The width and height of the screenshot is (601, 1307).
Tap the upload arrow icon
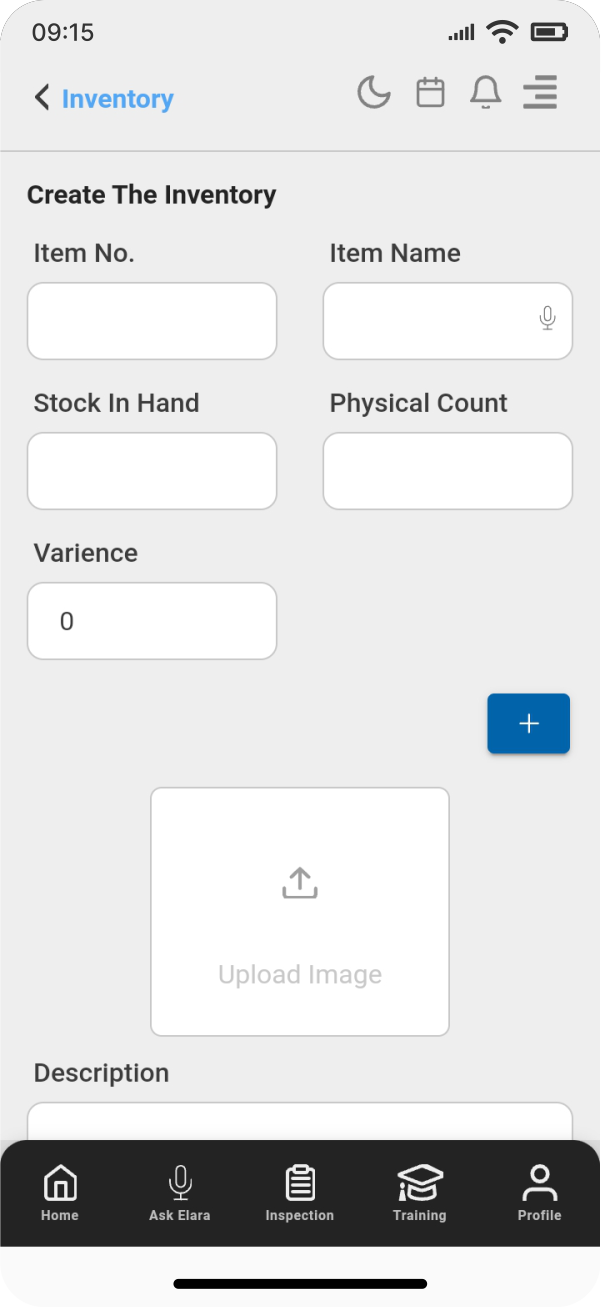click(x=300, y=883)
